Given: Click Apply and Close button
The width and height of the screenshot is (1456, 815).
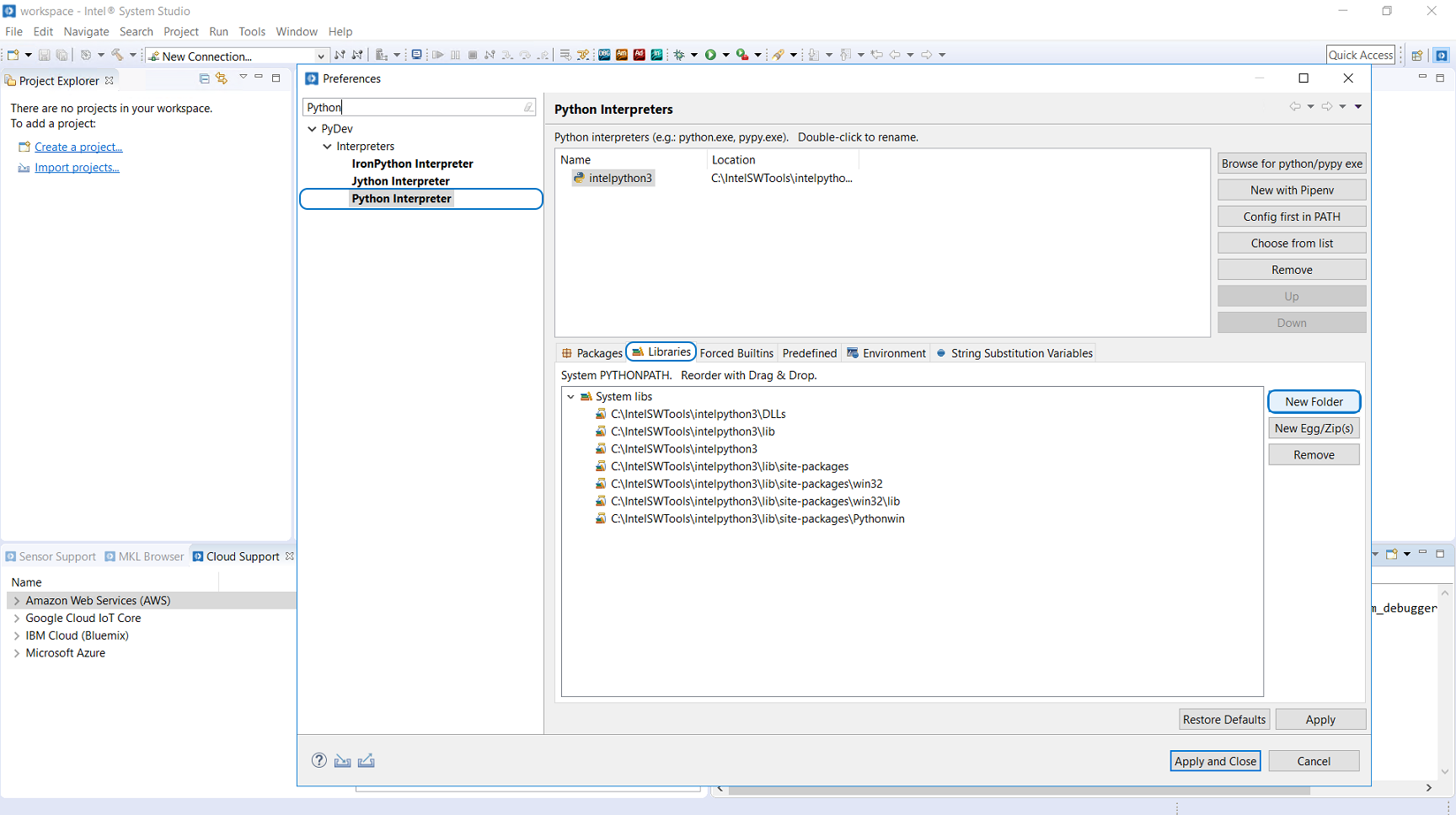Looking at the screenshot, I should pyautogui.click(x=1215, y=761).
